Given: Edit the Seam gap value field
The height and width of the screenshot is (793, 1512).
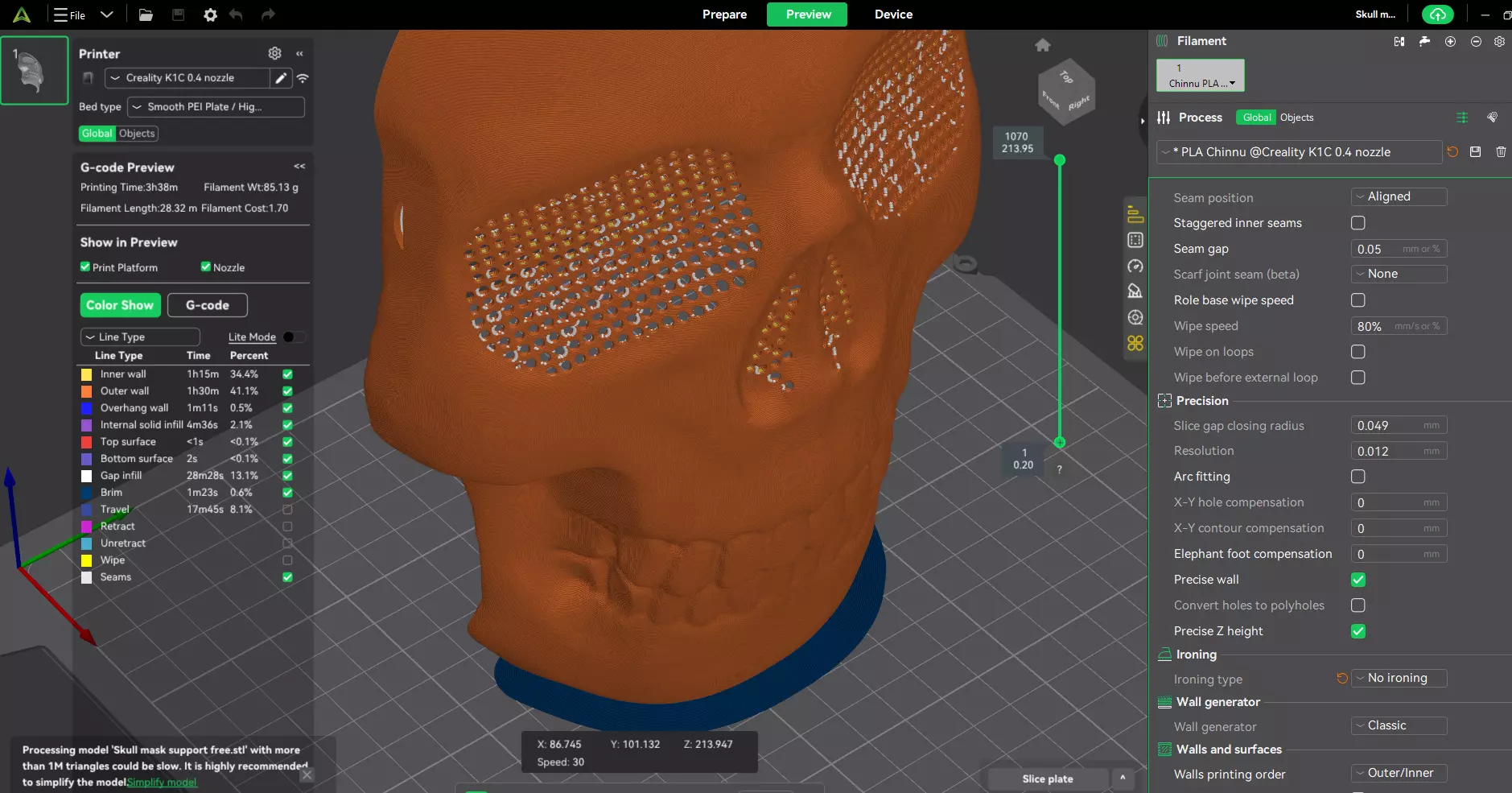Looking at the screenshot, I should 1399,249.
